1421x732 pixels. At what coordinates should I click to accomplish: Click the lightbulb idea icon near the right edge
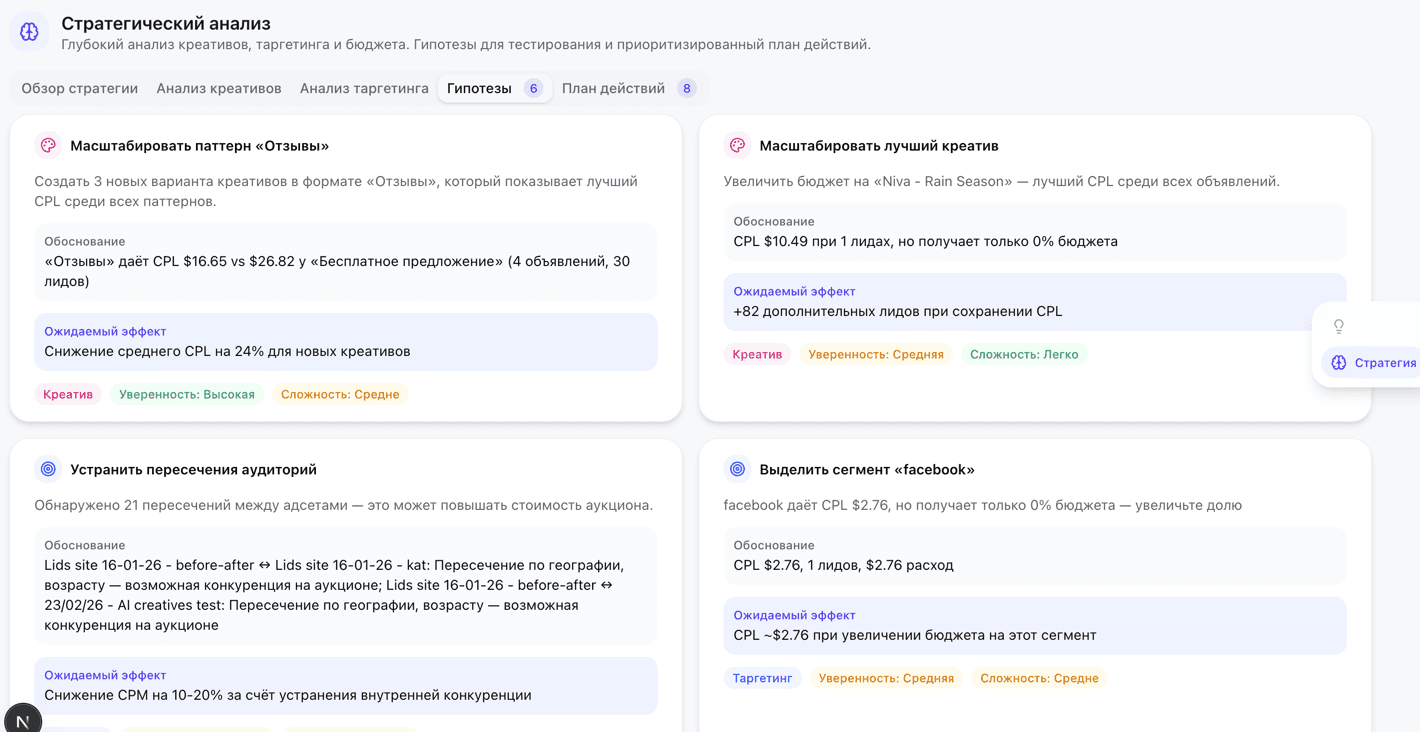[x=1338, y=326]
